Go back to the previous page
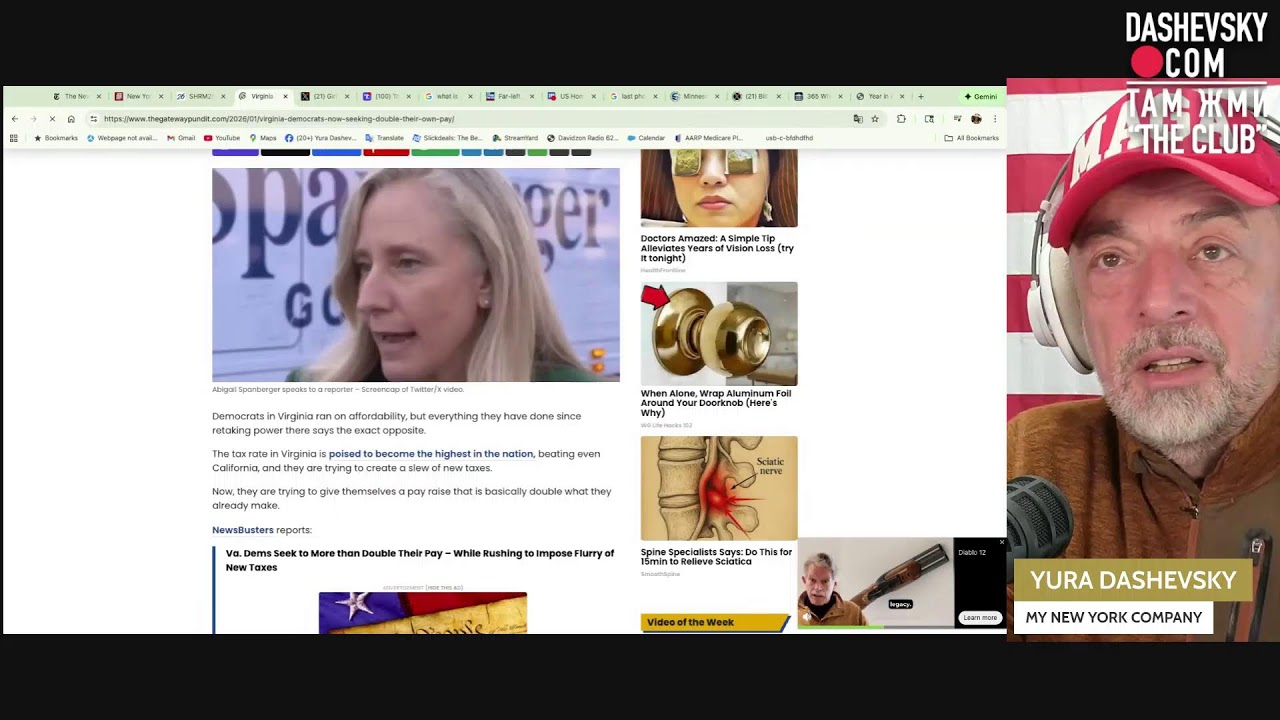The image size is (1280, 720). click(x=14, y=119)
